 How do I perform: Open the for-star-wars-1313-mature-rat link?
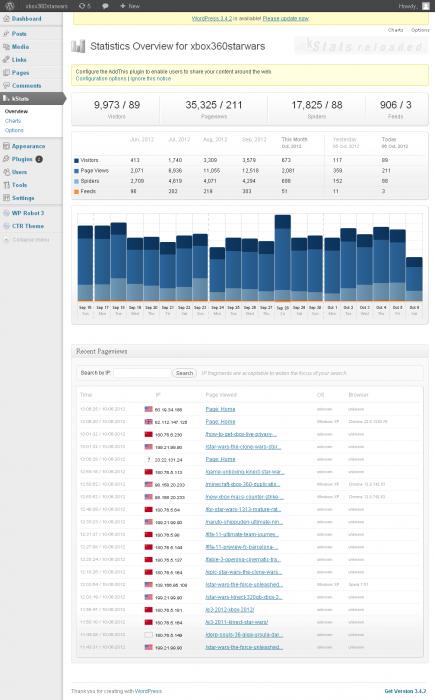click(243, 509)
